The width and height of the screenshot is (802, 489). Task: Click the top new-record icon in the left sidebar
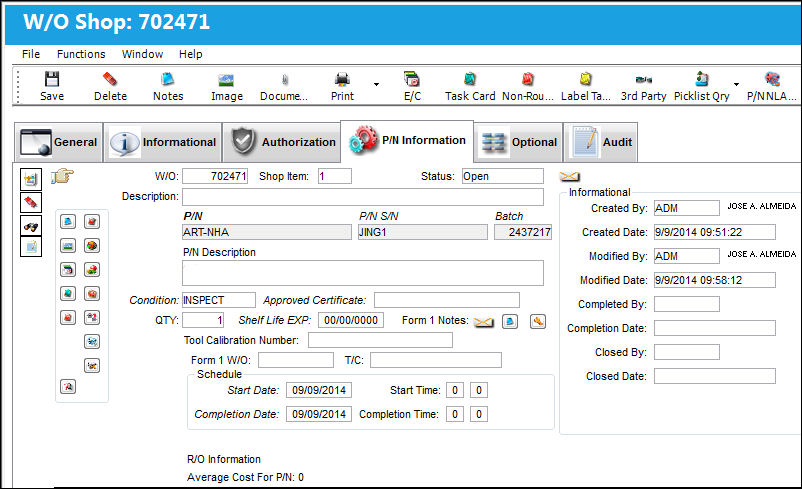point(31,179)
